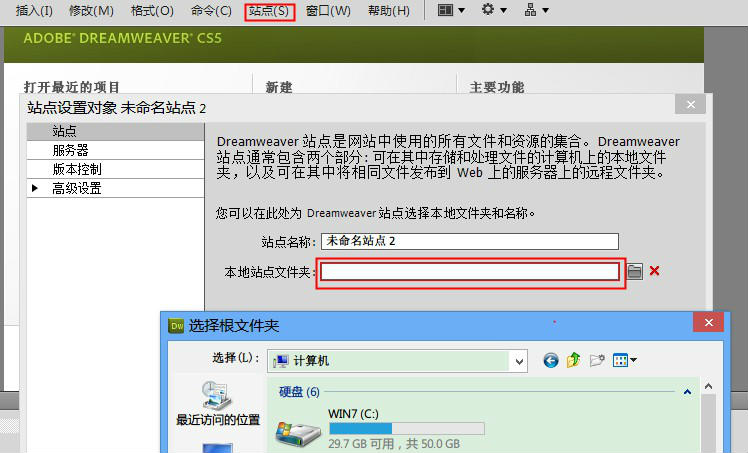Open the 插入(I) menu

34,10
